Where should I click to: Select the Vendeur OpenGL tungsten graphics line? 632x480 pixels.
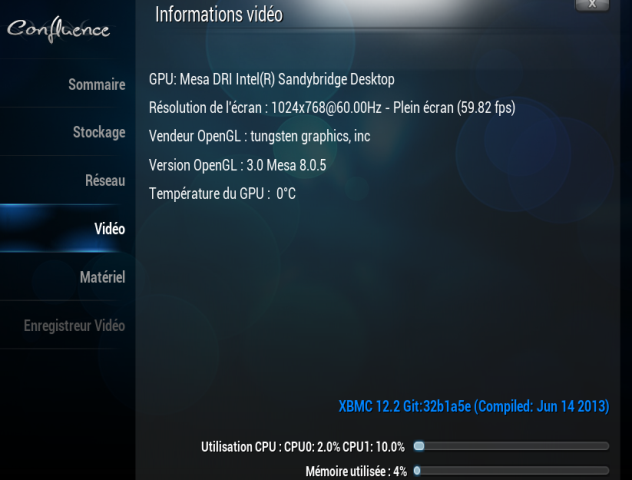point(260,136)
